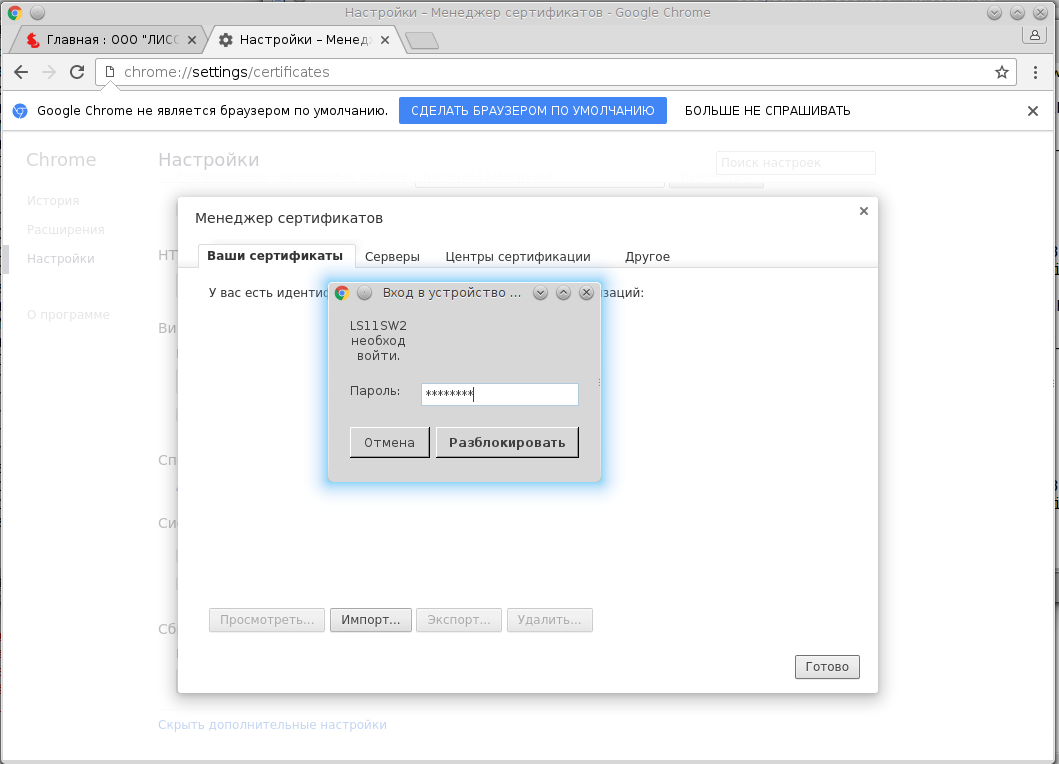The width and height of the screenshot is (1059, 764).
Task: Click the Импорт... button
Action: click(370, 620)
